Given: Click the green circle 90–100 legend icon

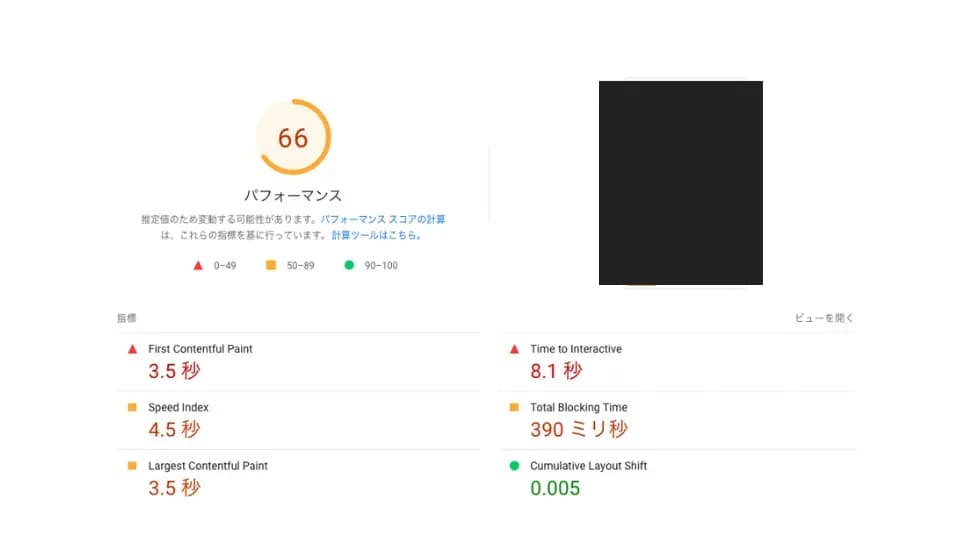Looking at the screenshot, I should click(349, 266).
